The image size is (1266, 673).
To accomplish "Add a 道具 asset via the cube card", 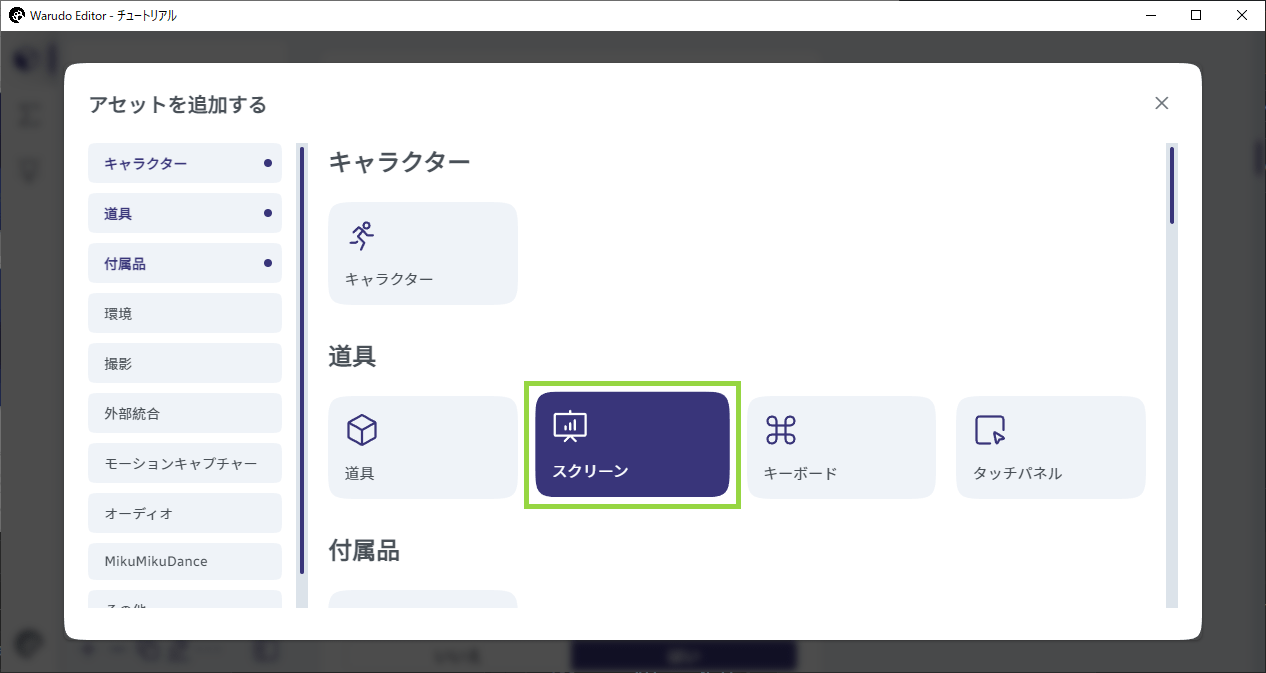I will (x=423, y=447).
